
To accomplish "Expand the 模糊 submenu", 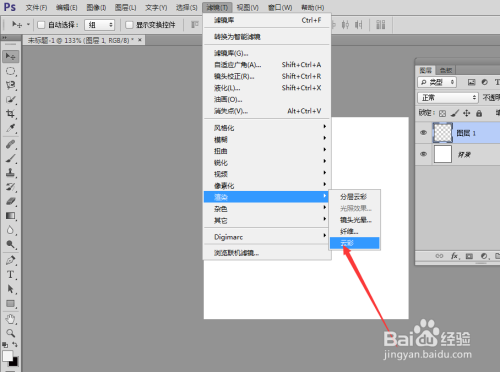I will click(267, 139).
